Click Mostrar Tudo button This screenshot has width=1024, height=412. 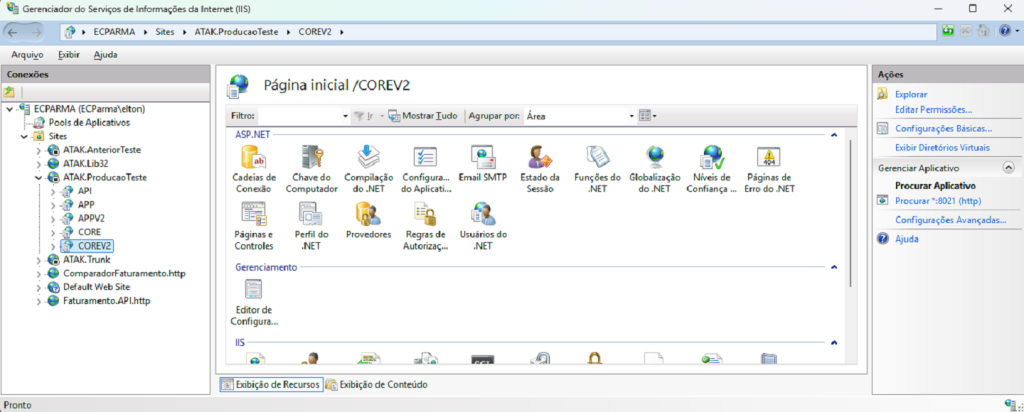click(423, 116)
